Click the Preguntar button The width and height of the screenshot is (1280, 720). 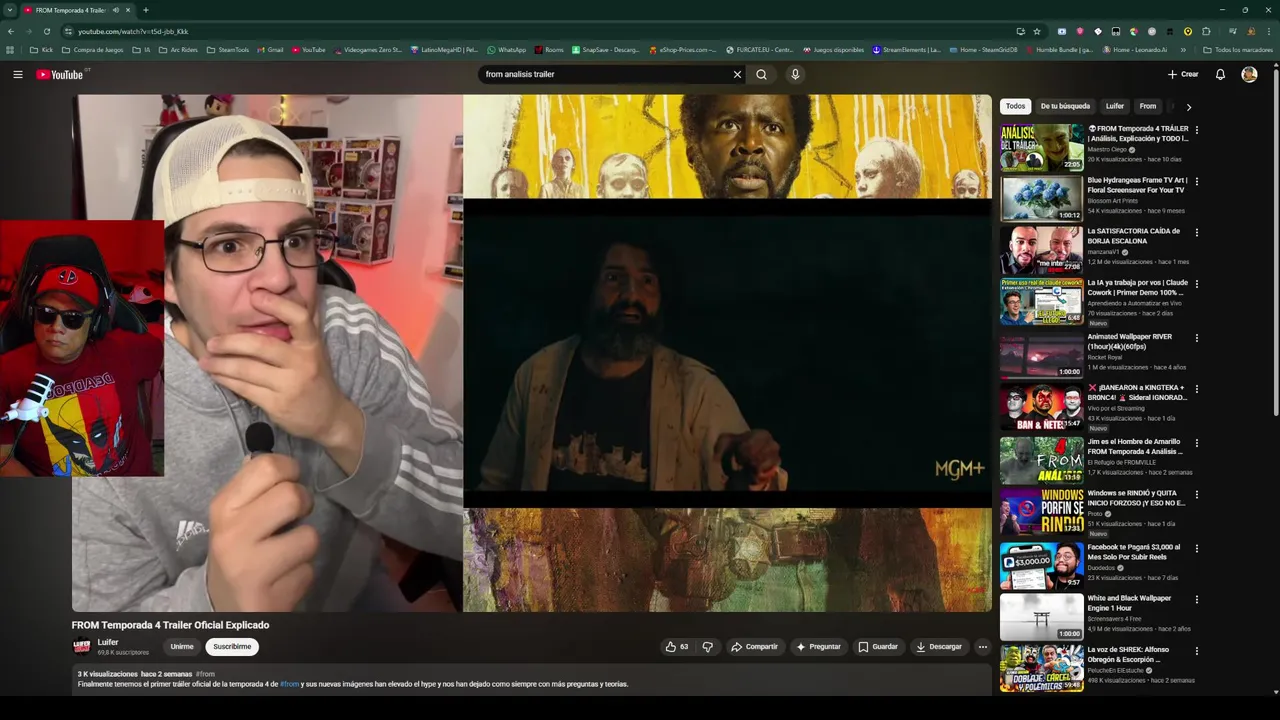coord(818,647)
